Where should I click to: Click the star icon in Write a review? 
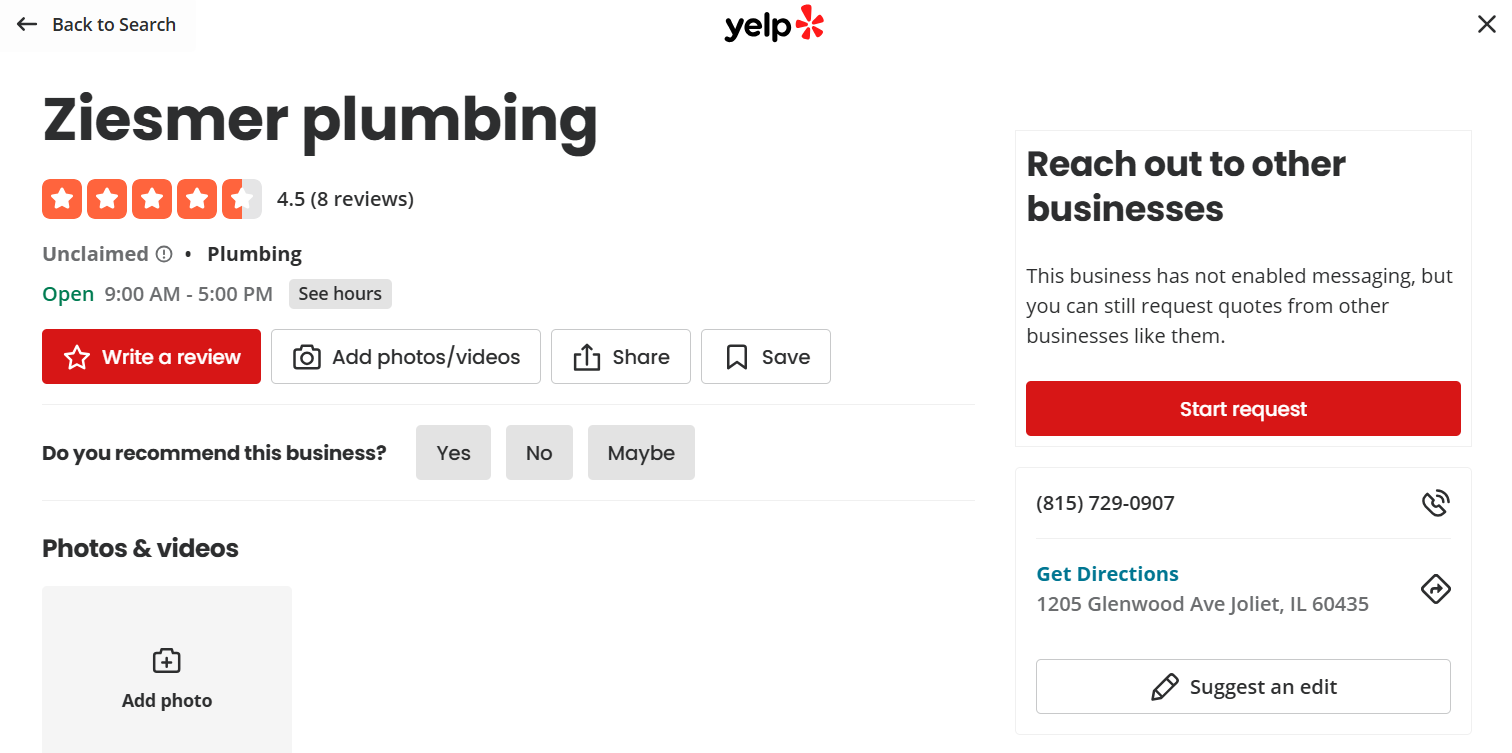[77, 356]
